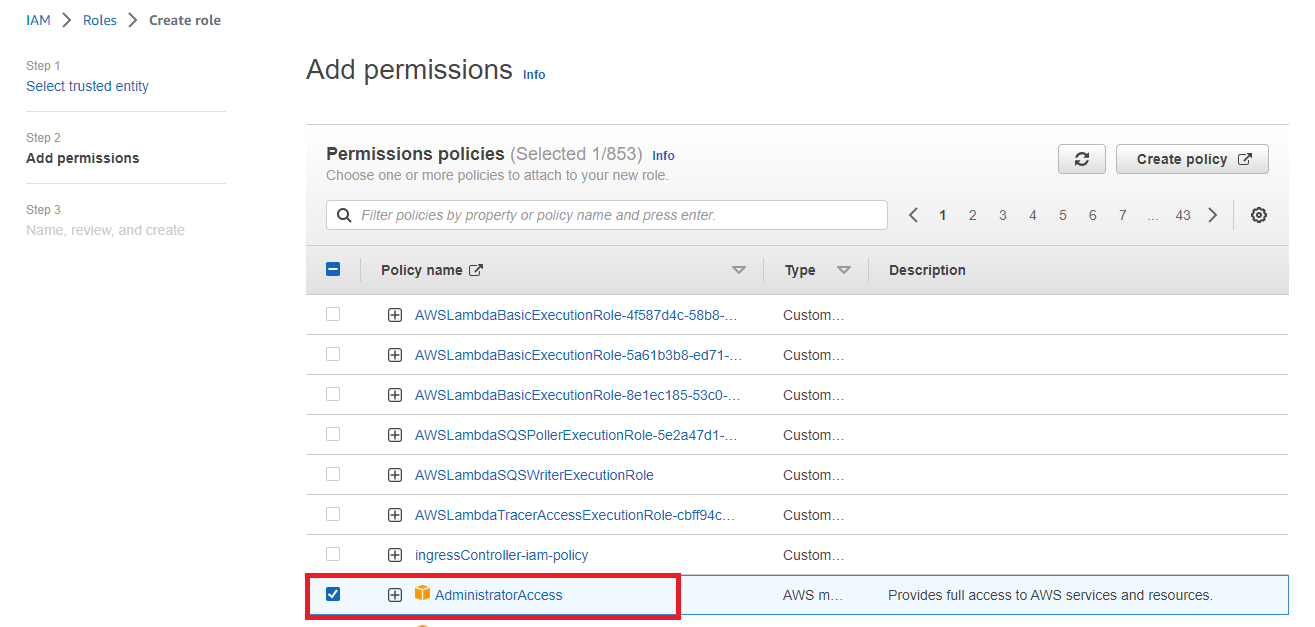Toggle the select-all policies header checkbox
This screenshot has width=1315, height=627.
tap(333, 269)
